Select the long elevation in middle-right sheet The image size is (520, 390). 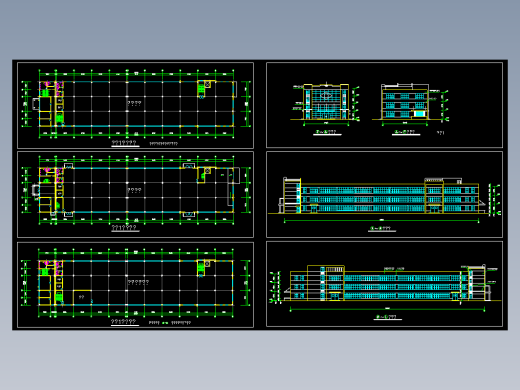(384, 199)
